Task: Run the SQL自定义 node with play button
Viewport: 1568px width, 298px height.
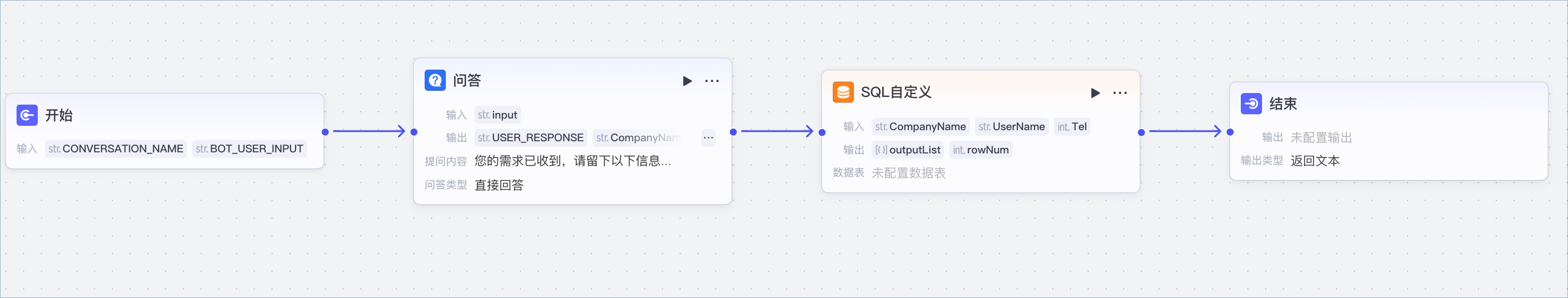Action: coord(1095,93)
